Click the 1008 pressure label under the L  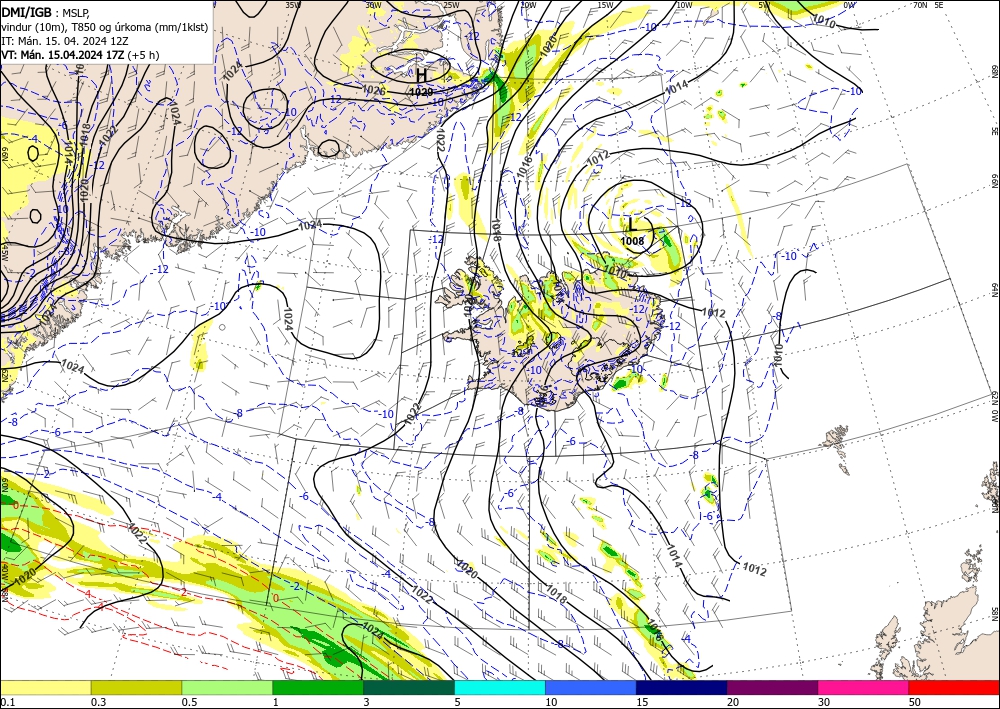(x=633, y=241)
